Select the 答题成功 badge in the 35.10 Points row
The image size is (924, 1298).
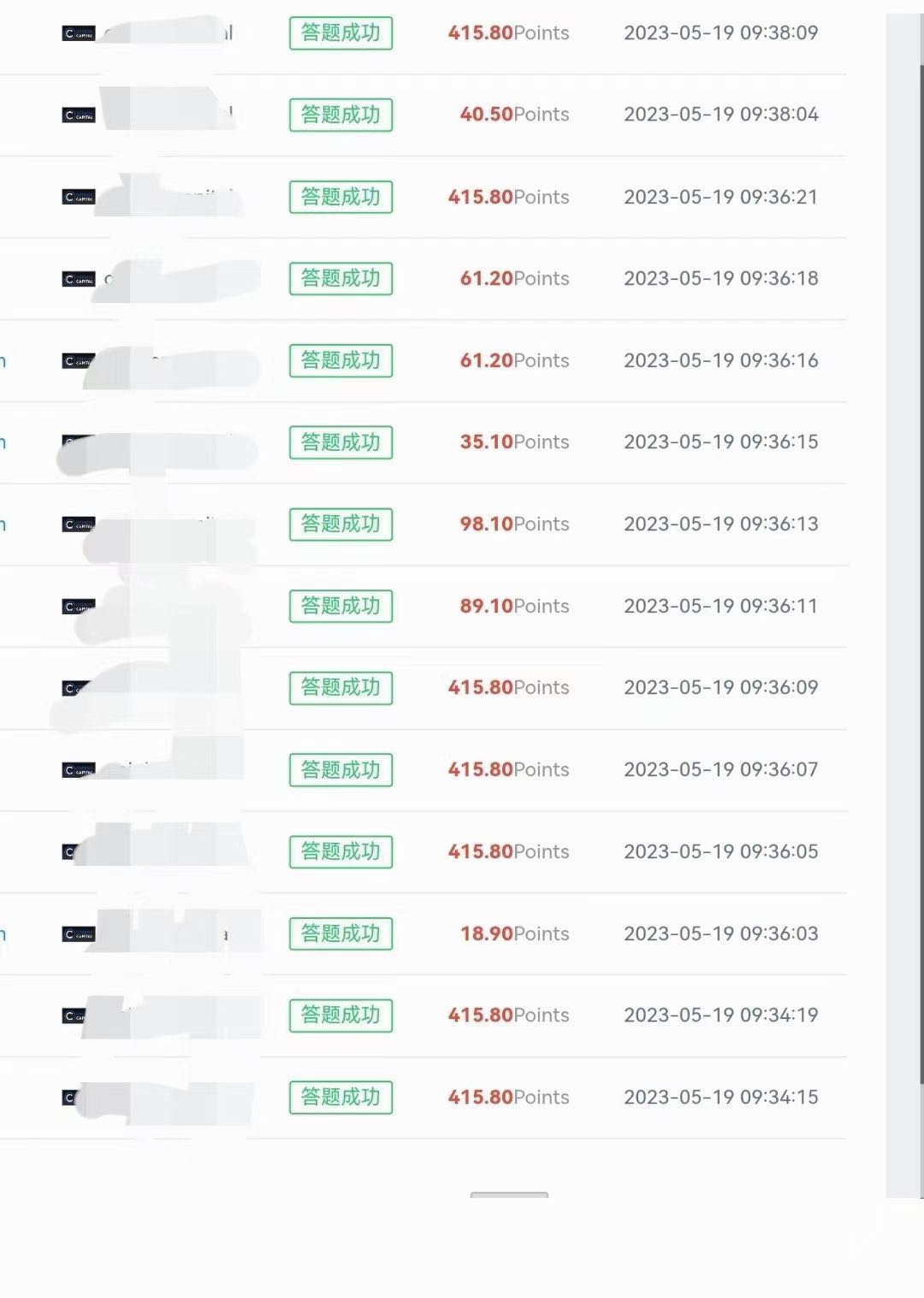(341, 442)
